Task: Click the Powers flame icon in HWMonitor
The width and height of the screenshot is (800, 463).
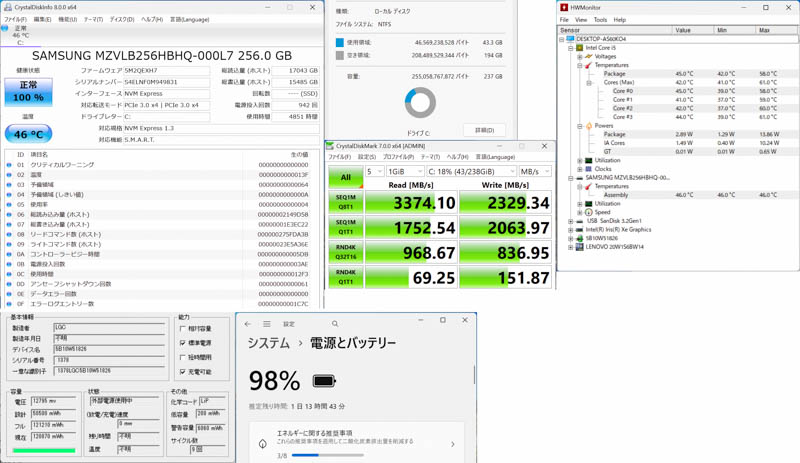Action: (588, 126)
